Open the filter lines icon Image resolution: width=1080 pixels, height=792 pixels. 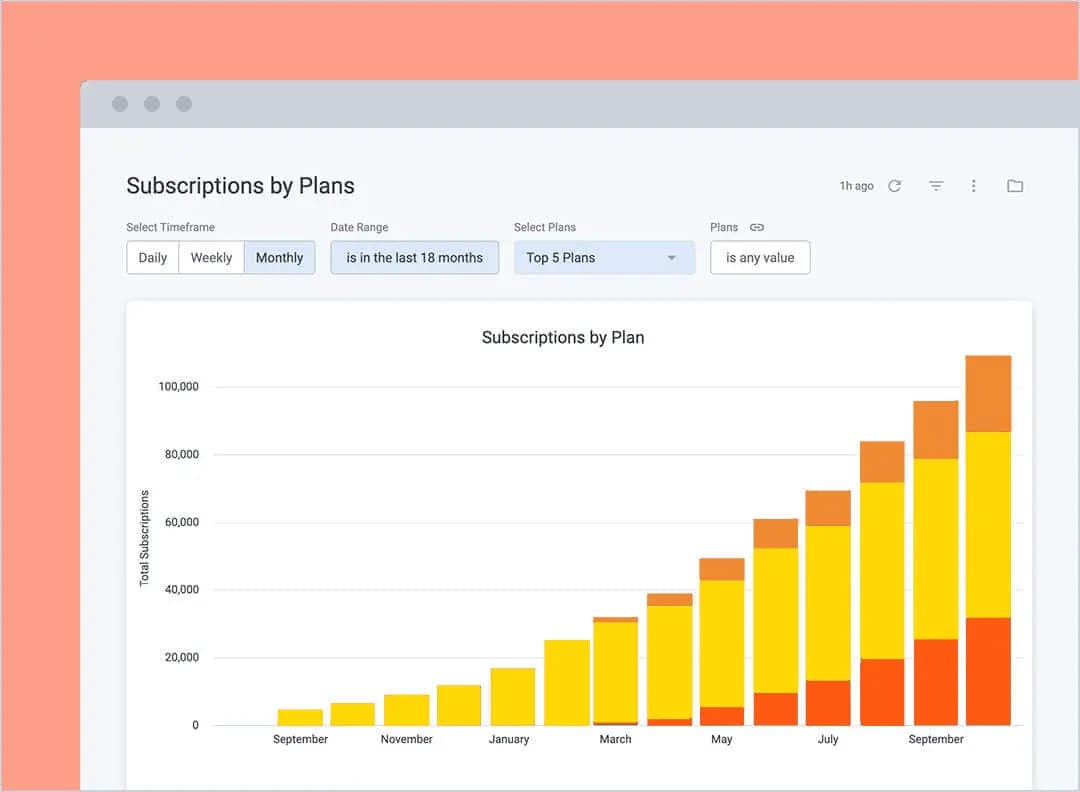coord(936,186)
